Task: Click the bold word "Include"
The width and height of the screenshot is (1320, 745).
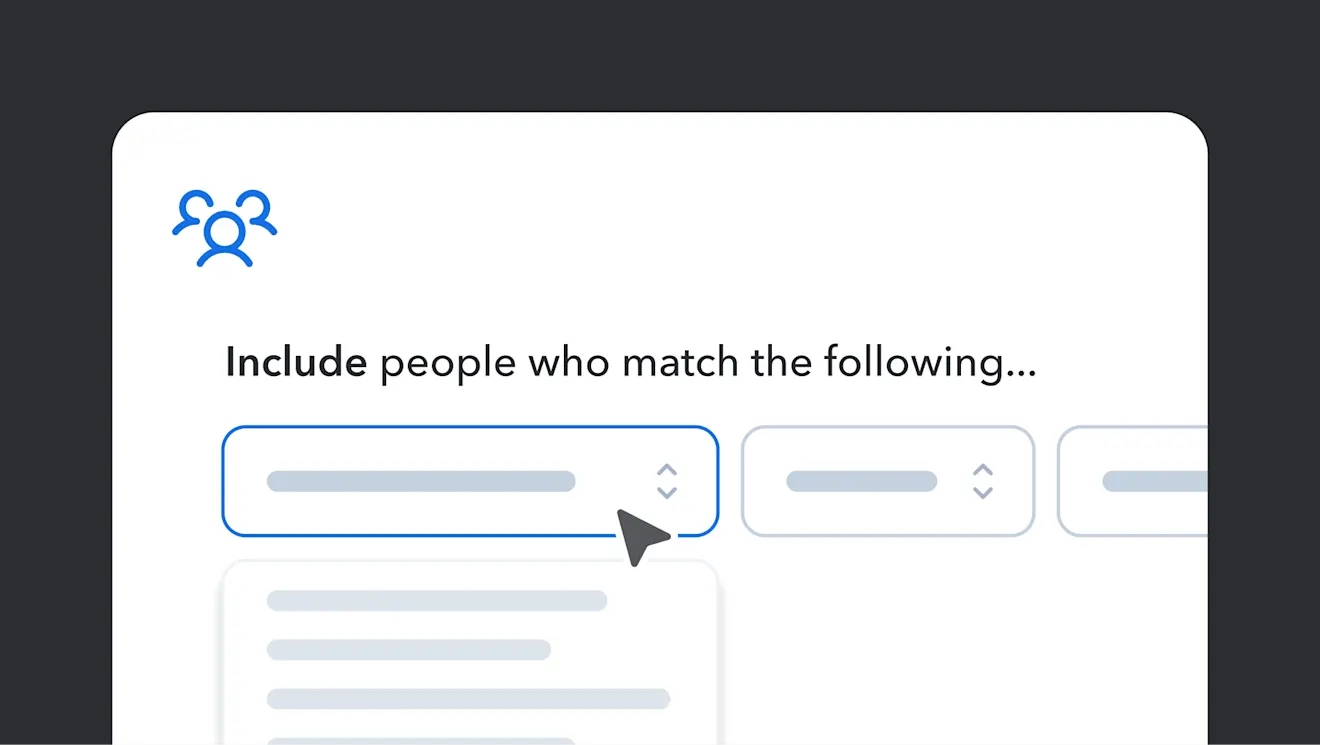Action: [296, 362]
